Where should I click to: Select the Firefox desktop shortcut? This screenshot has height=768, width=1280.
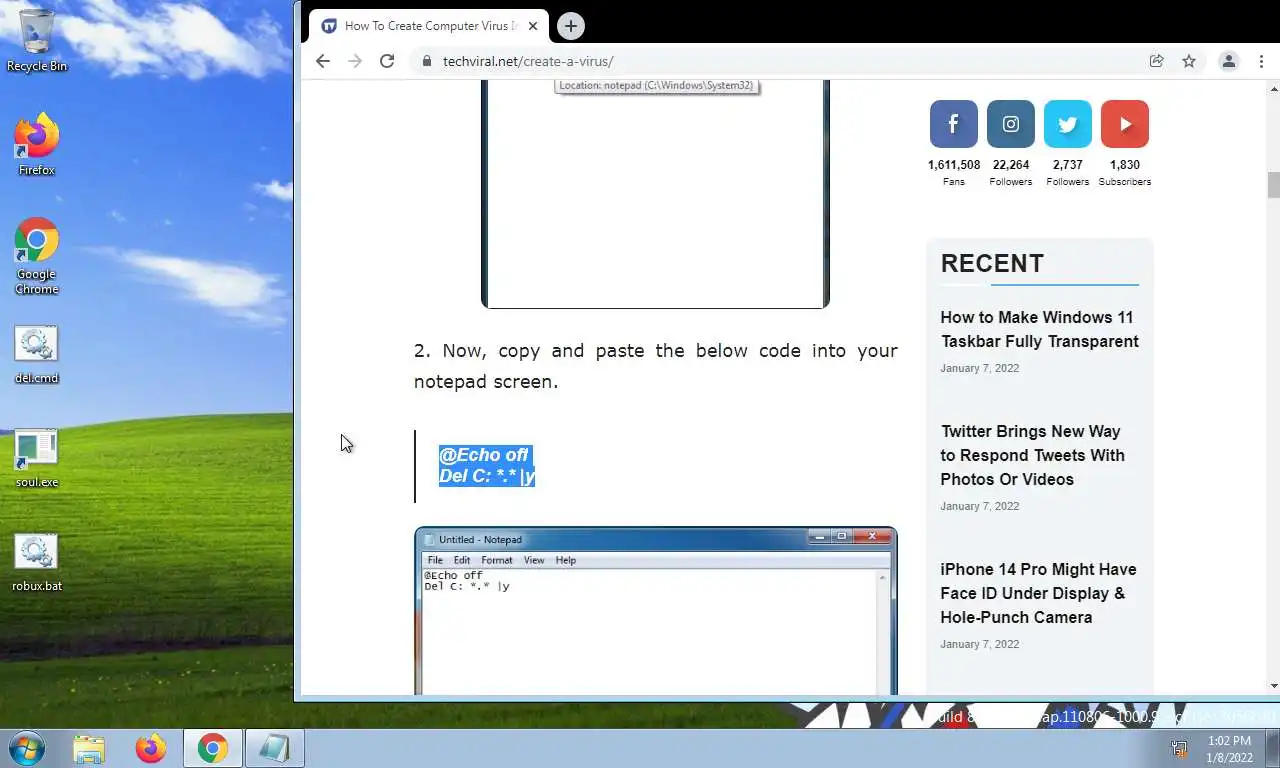coord(37,144)
